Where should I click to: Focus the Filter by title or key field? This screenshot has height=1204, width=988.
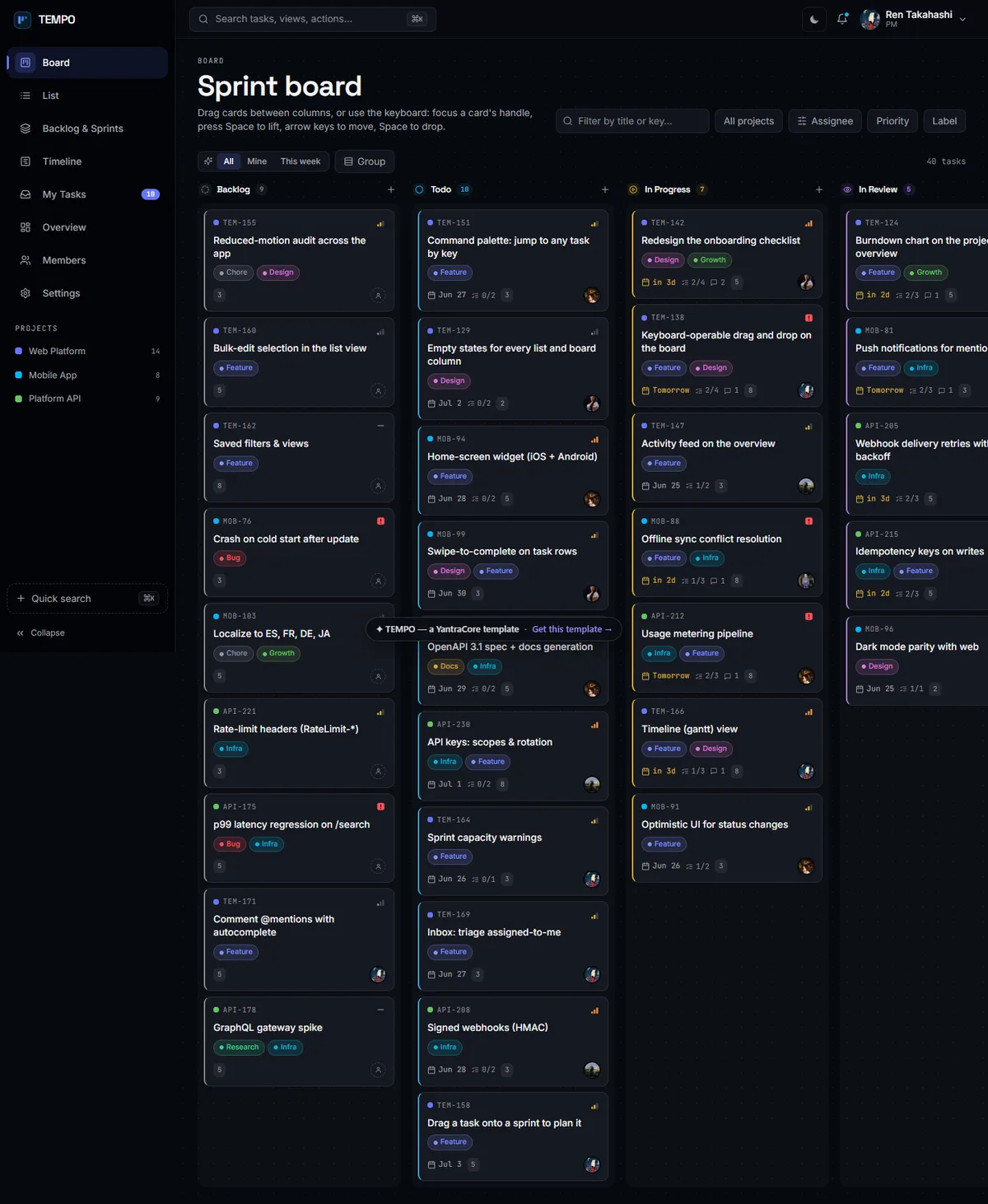pyautogui.click(x=632, y=121)
